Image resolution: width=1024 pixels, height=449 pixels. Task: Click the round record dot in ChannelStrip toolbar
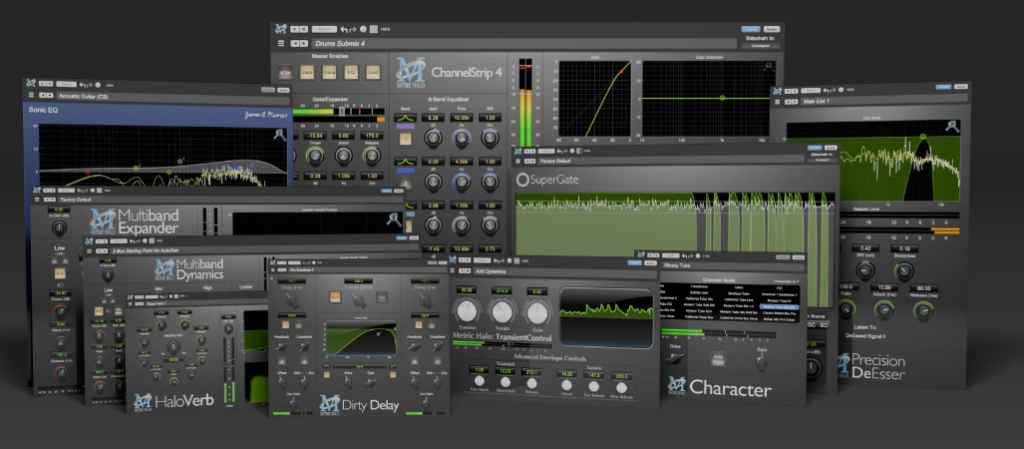(363, 29)
